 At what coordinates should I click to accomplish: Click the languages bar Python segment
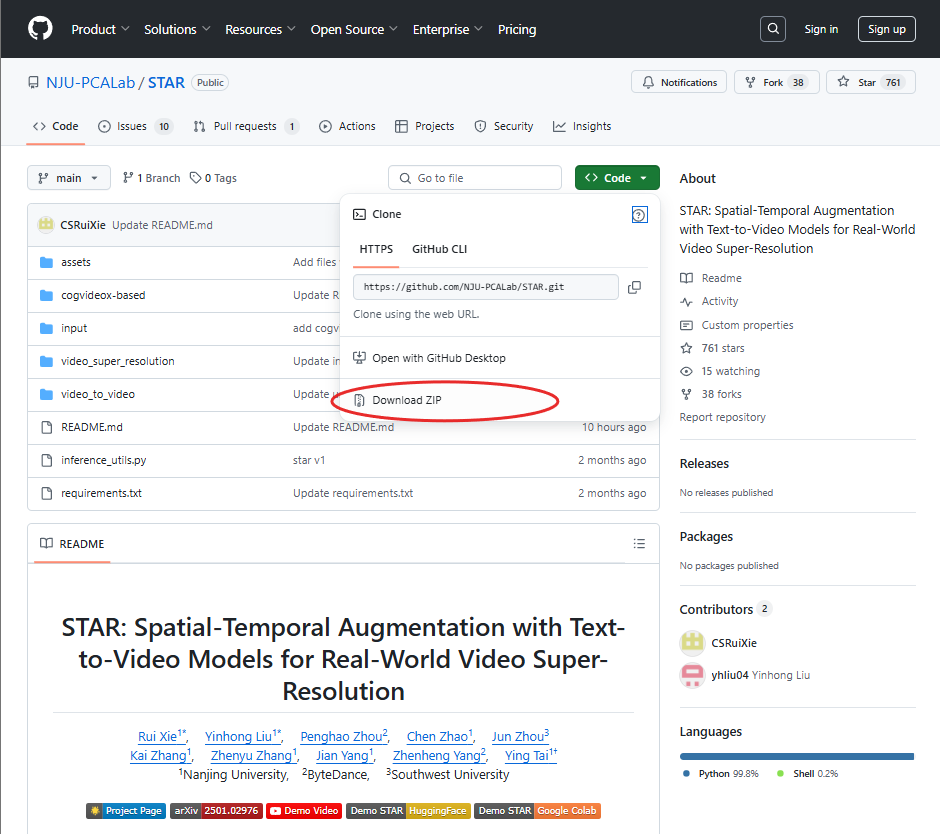coord(796,757)
